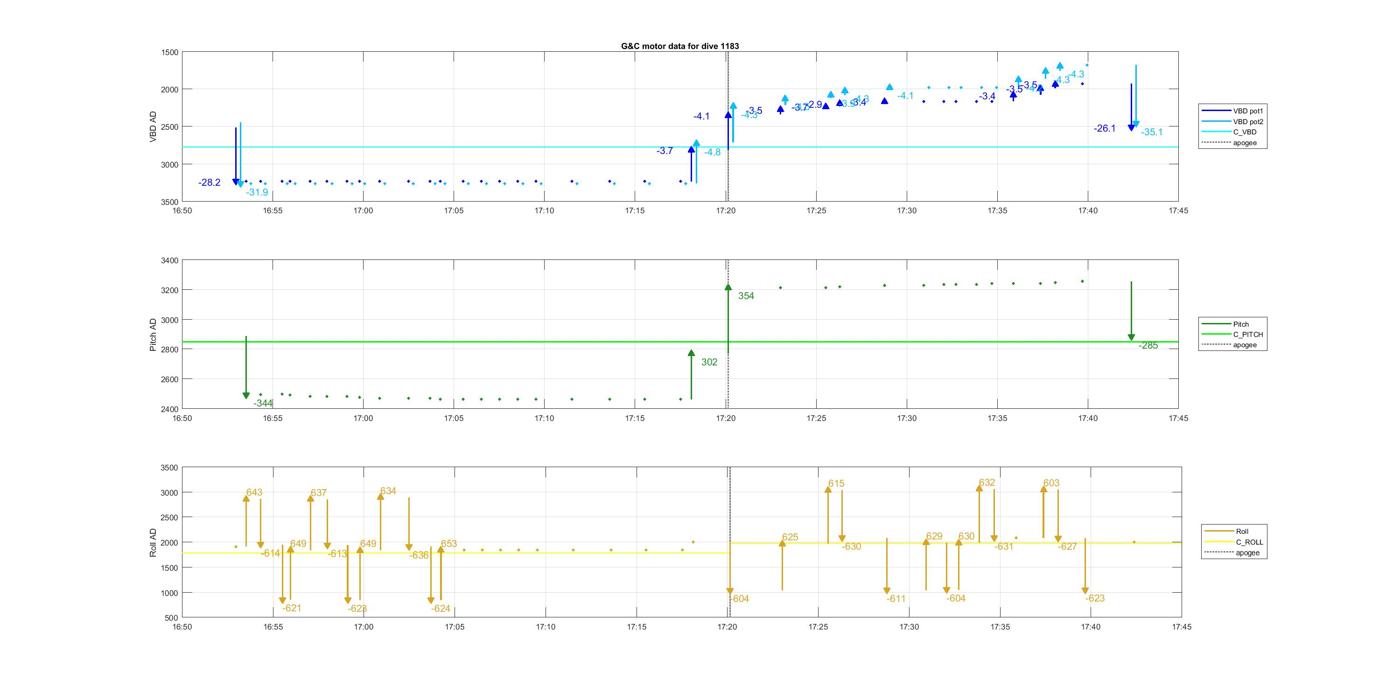Click the '2600' tick on Pitch axis
This screenshot has width=1400, height=693.
pyautogui.click(x=169, y=380)
